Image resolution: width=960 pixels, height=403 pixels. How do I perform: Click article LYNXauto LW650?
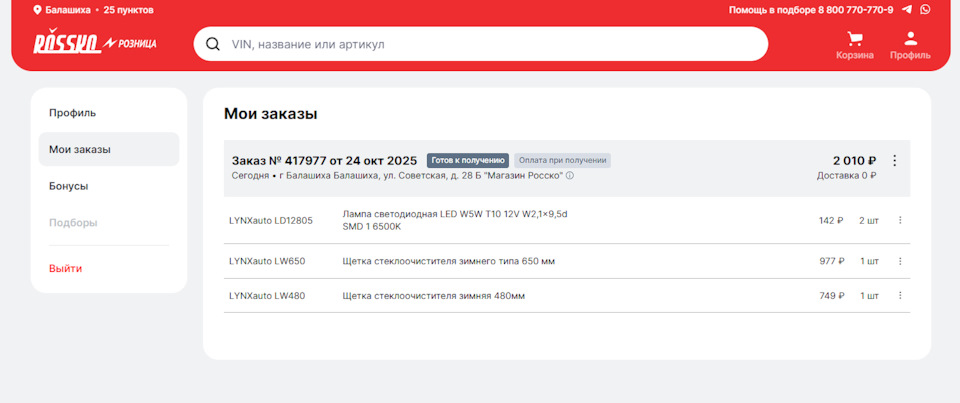pos(267,261)
